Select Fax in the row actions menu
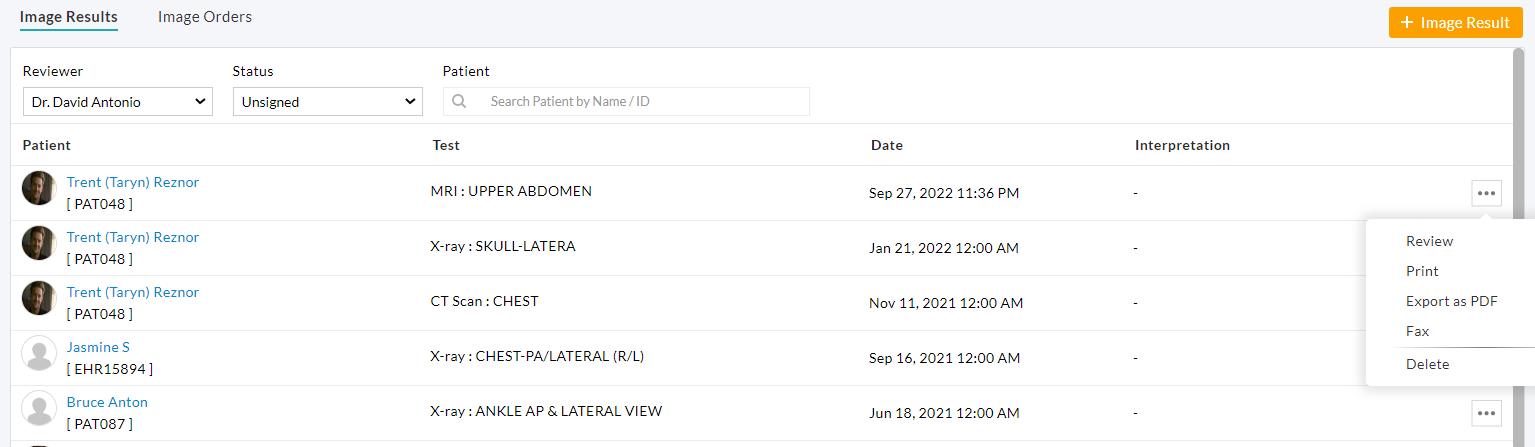The image size is (1535, 447). point(1417,331)
